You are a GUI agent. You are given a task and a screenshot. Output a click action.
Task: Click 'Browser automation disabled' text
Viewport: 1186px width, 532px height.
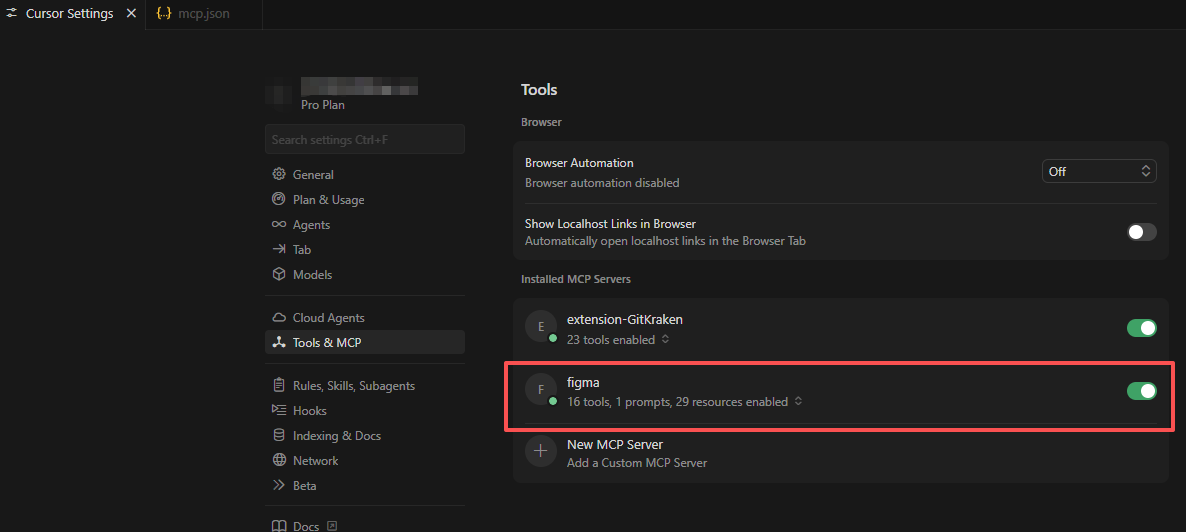(602, 182)
